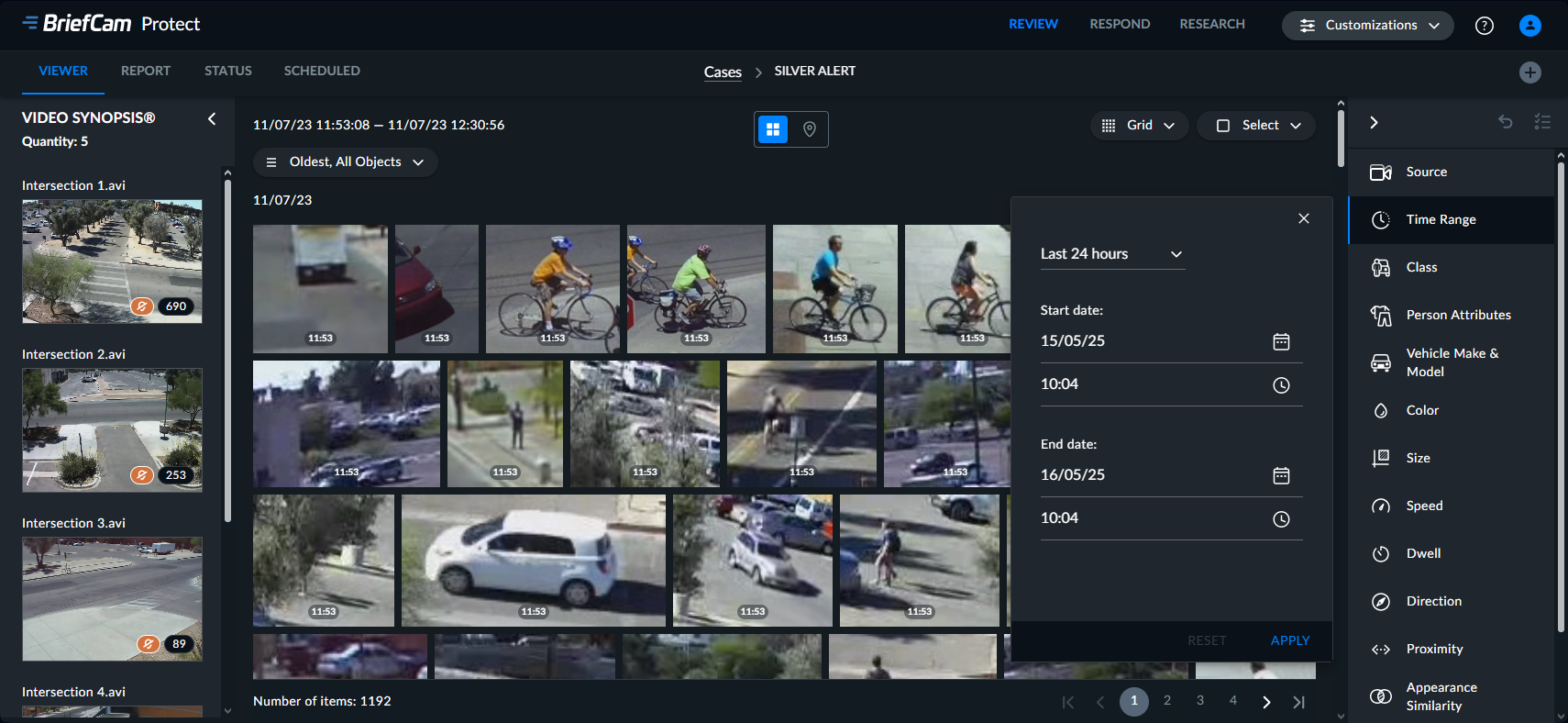Viewport: 1568px width, 723px height.
Task: Click the APPLY button
Action: tap(1289, 640)
